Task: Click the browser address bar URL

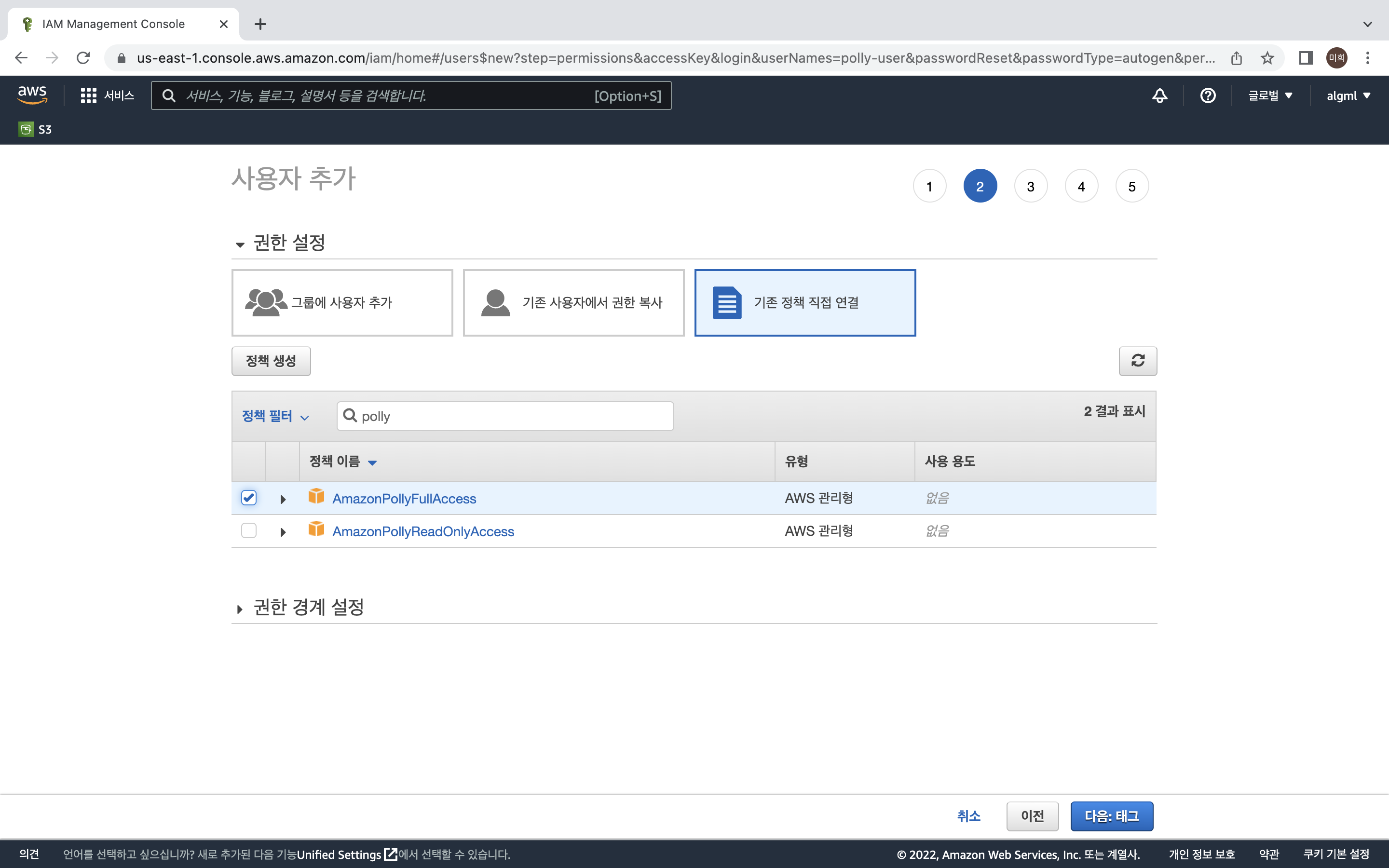Action: pos(676,58)
